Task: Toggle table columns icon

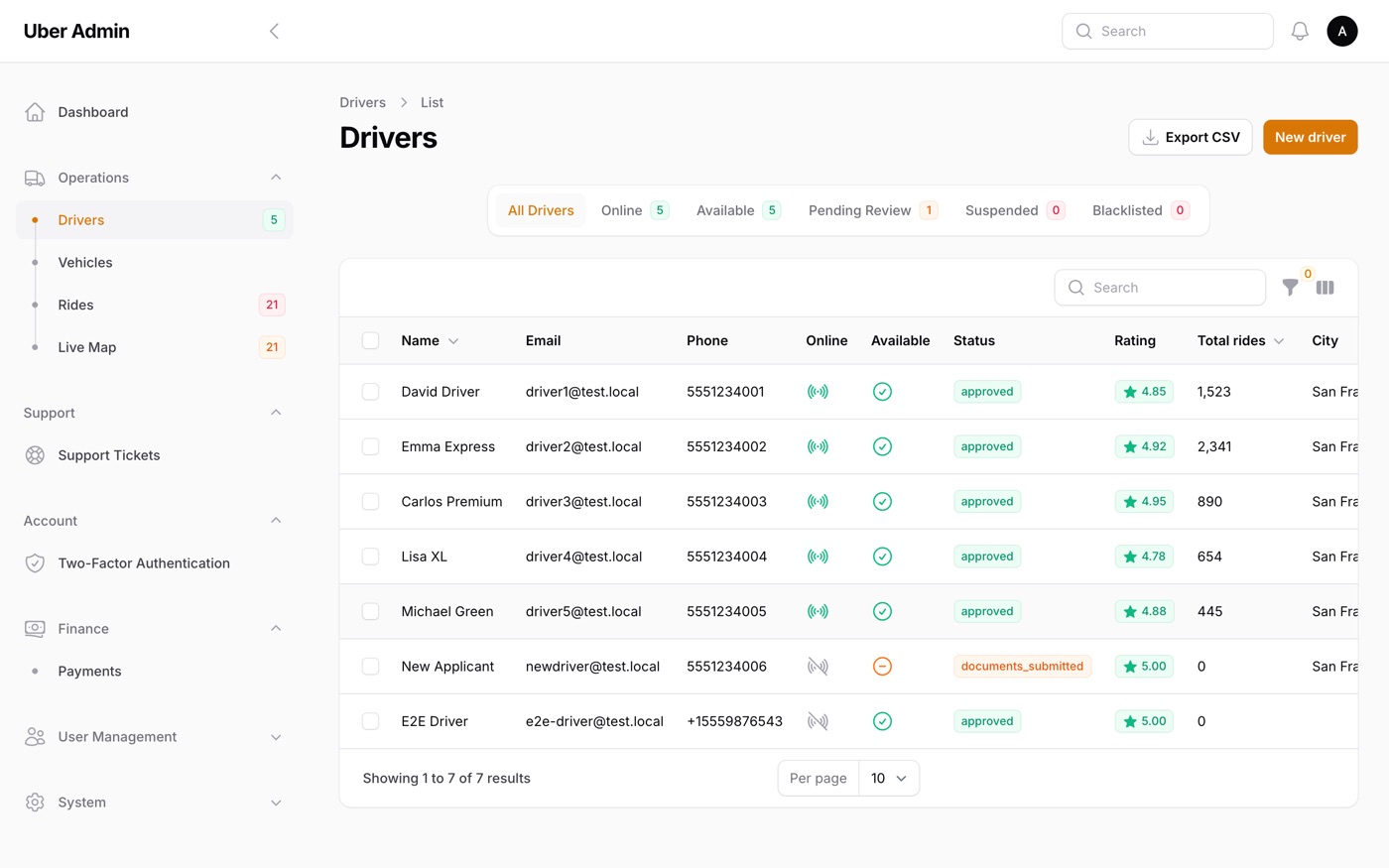Action: 1326,288
